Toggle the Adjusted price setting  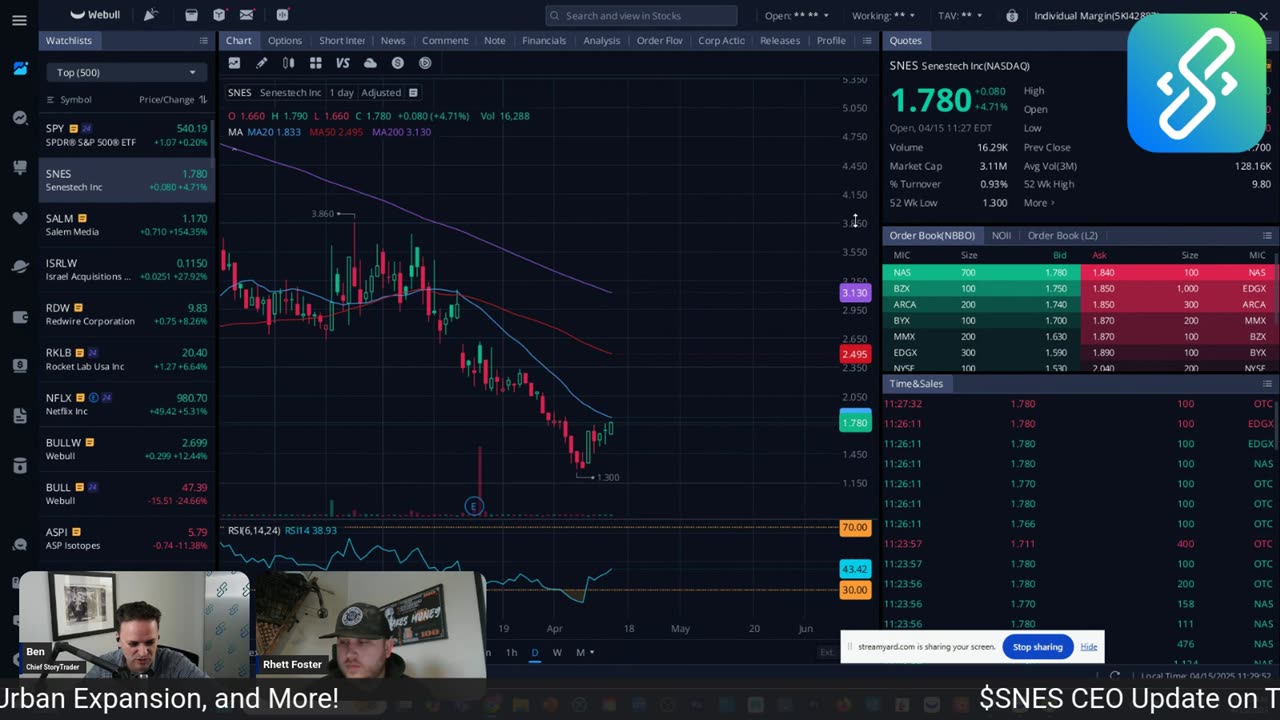381,92
